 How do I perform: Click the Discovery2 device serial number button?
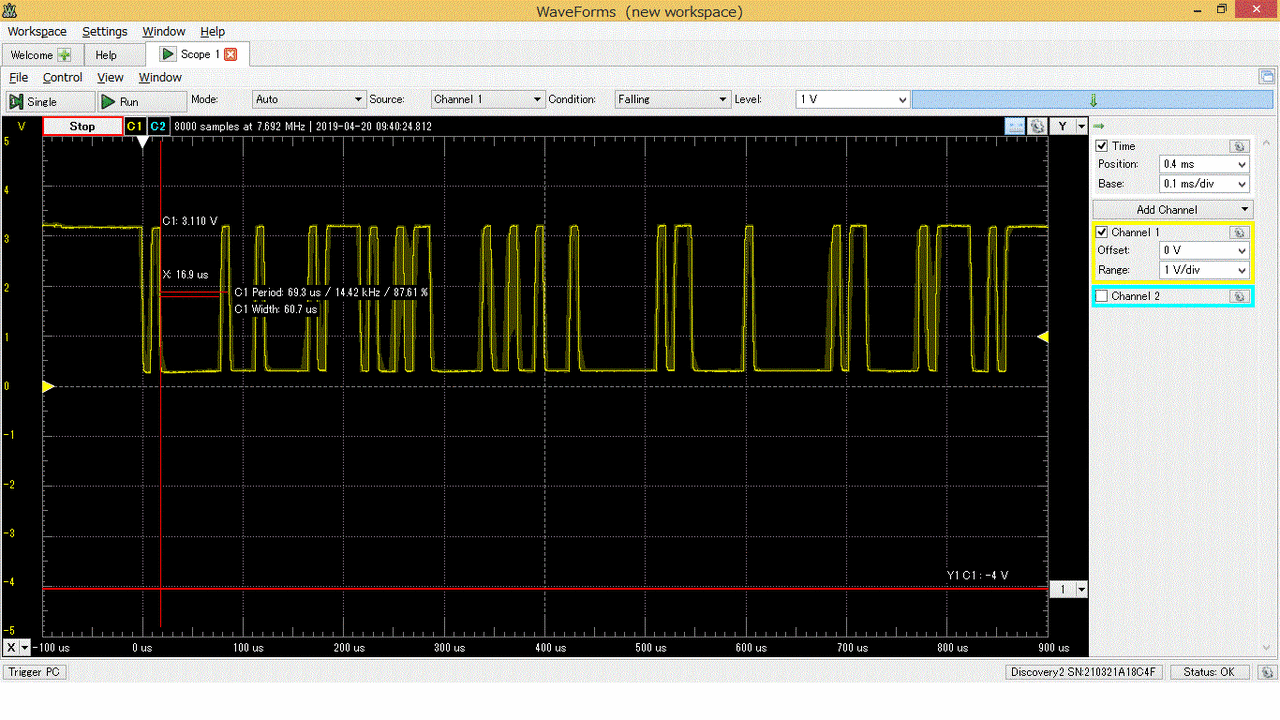(1083, 672)
